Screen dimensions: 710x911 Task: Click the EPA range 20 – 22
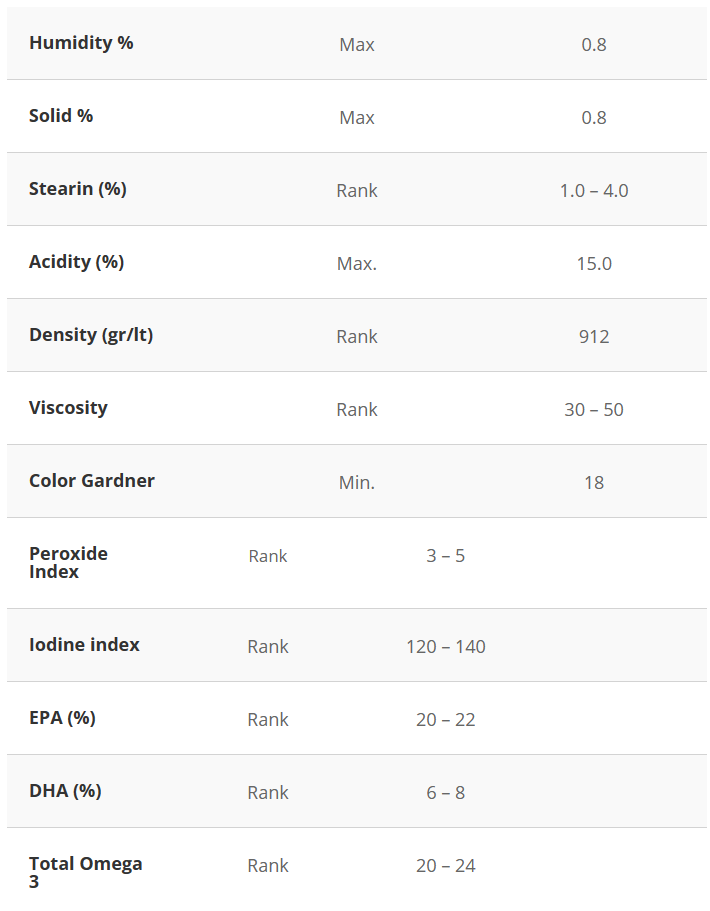[x=446, y=720]
